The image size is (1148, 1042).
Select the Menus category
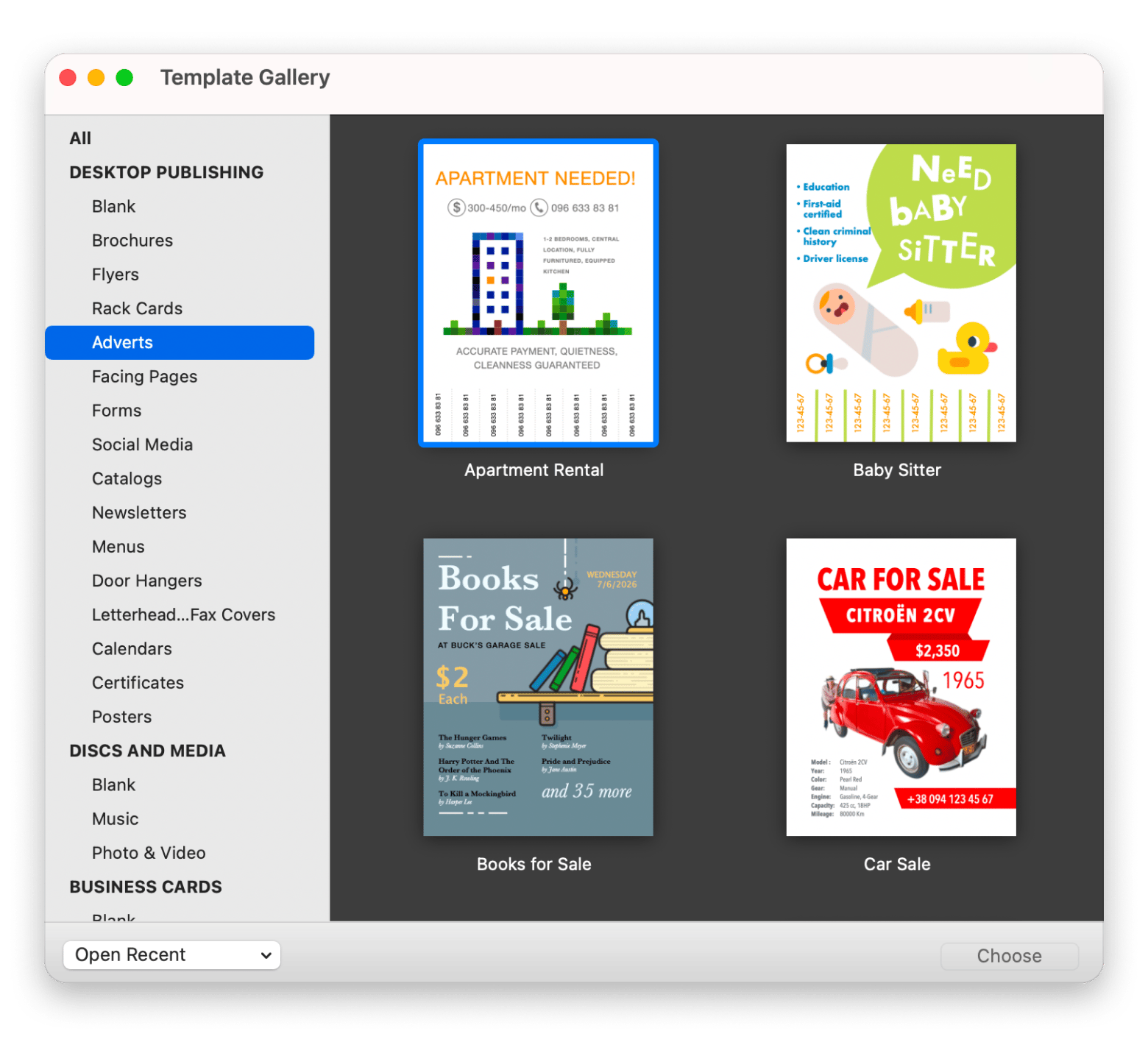click(x=118, y=547)
